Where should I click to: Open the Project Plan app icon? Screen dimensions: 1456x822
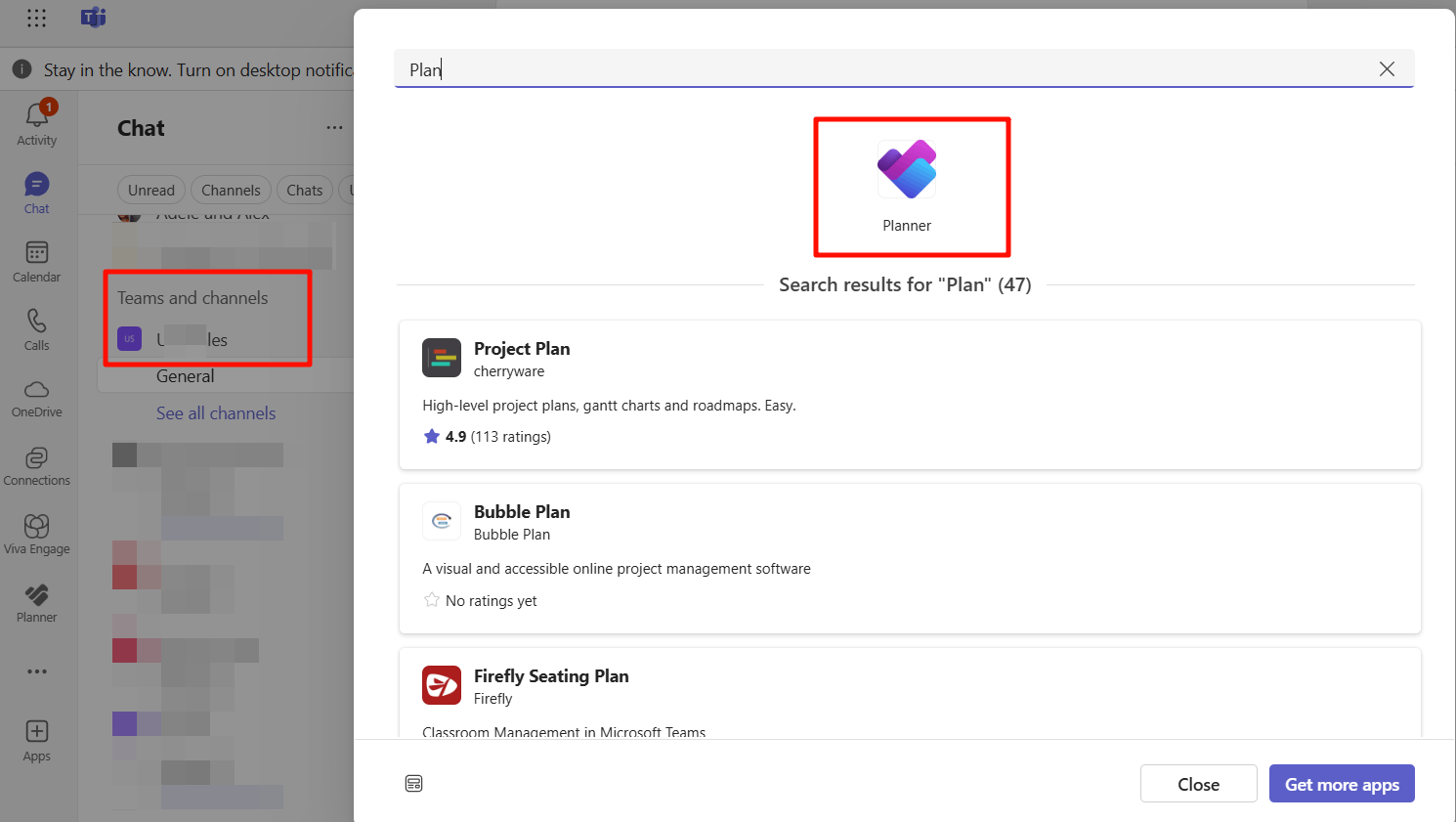pyautogui.click(x=442, y=358)
